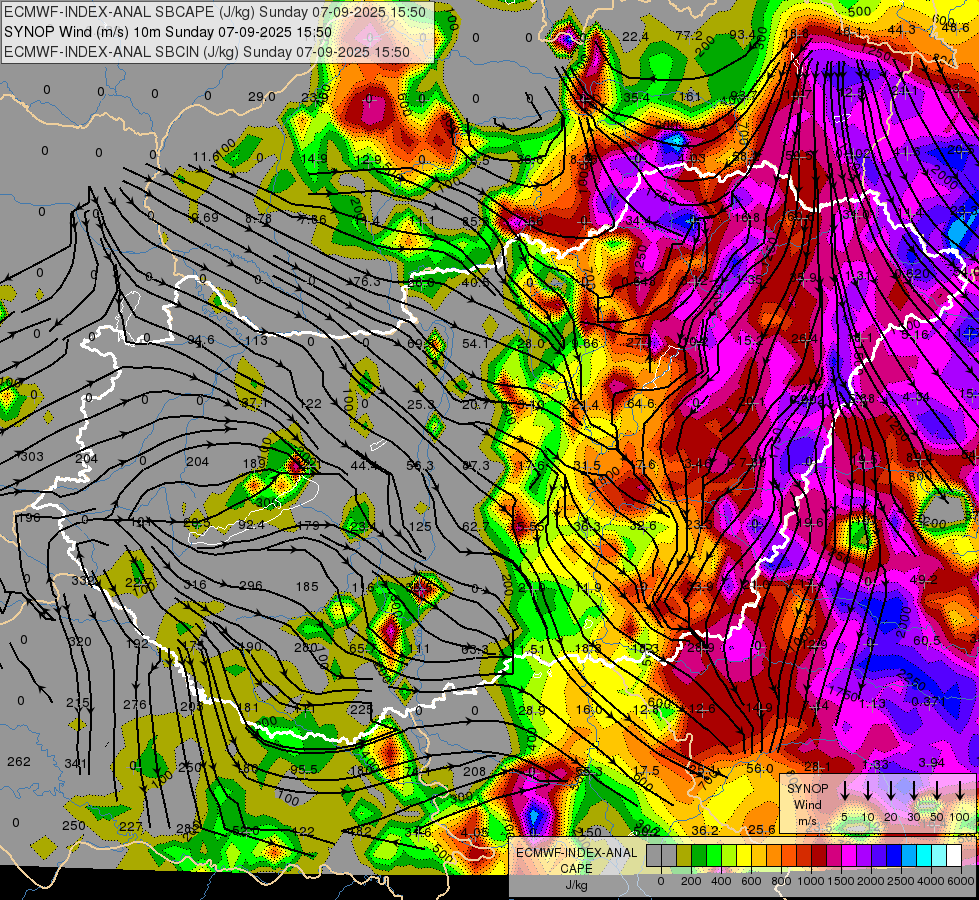Pick the yellow swatch in CAPE legend
This screenshot has height=900, width=979.
pyautogui.click(x=744, y=856)
